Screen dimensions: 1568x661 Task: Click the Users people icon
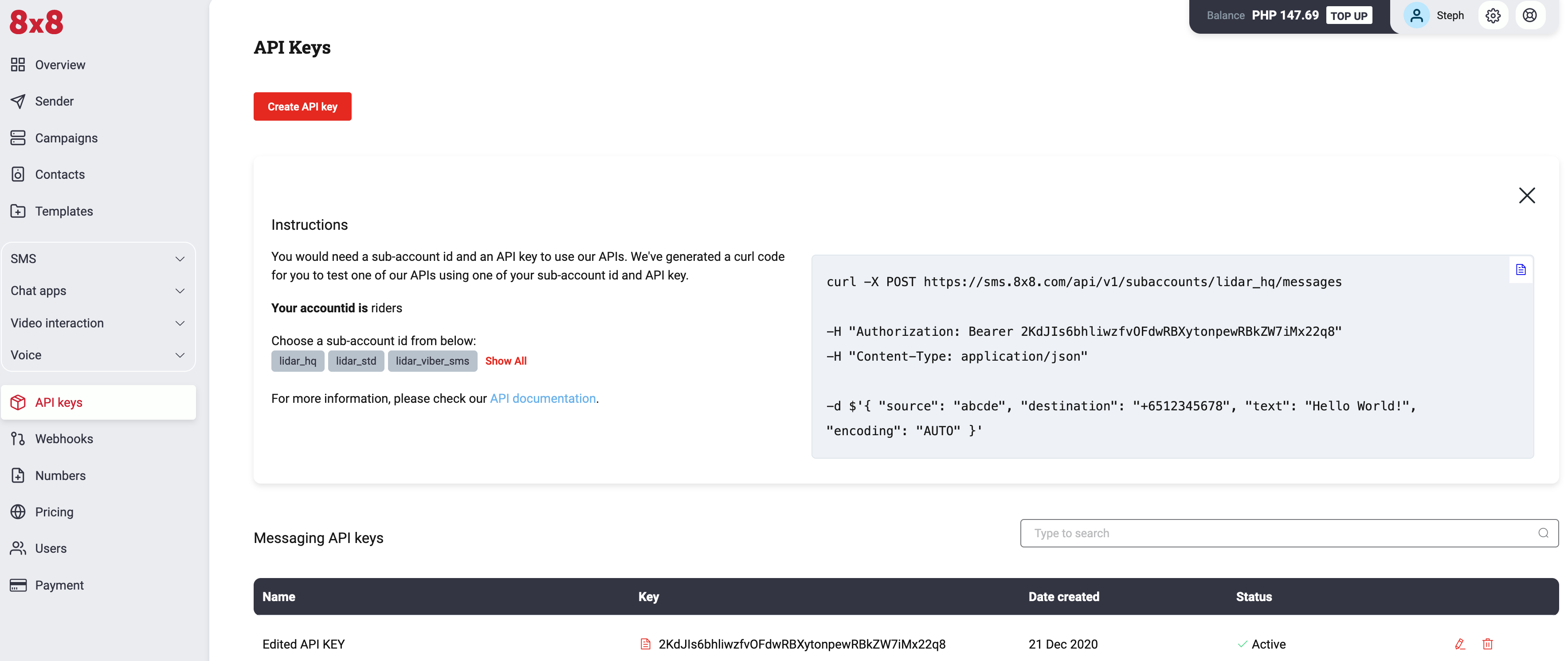coord(18,548)
